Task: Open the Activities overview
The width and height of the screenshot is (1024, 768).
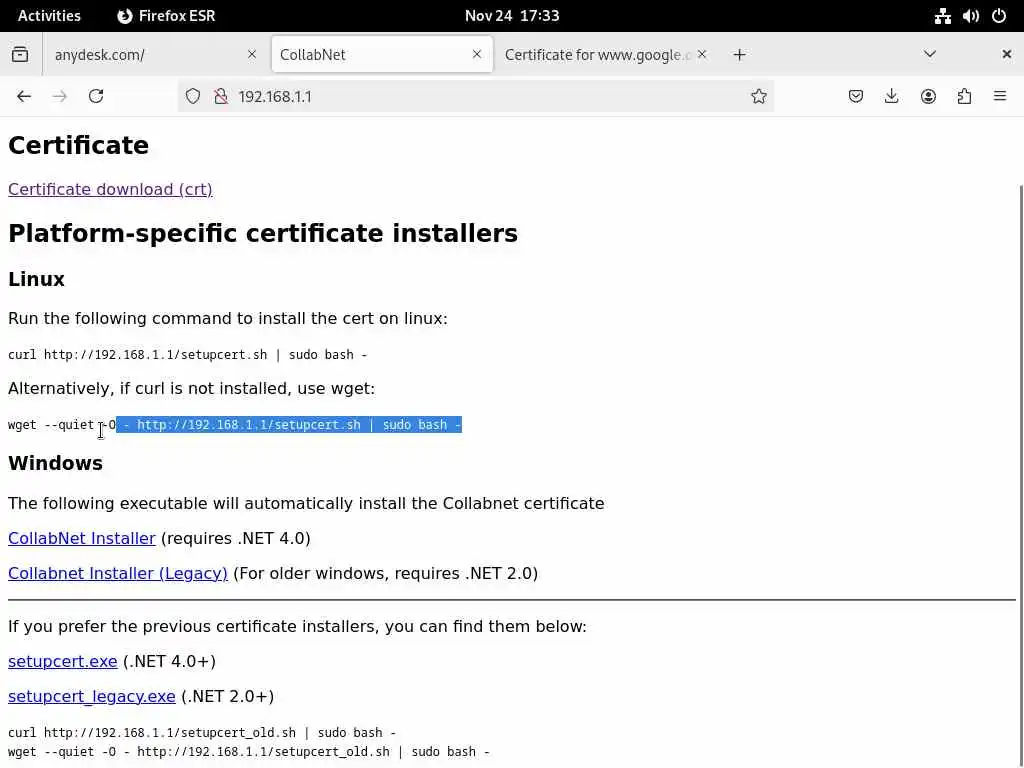Action: tap(49, 16)
